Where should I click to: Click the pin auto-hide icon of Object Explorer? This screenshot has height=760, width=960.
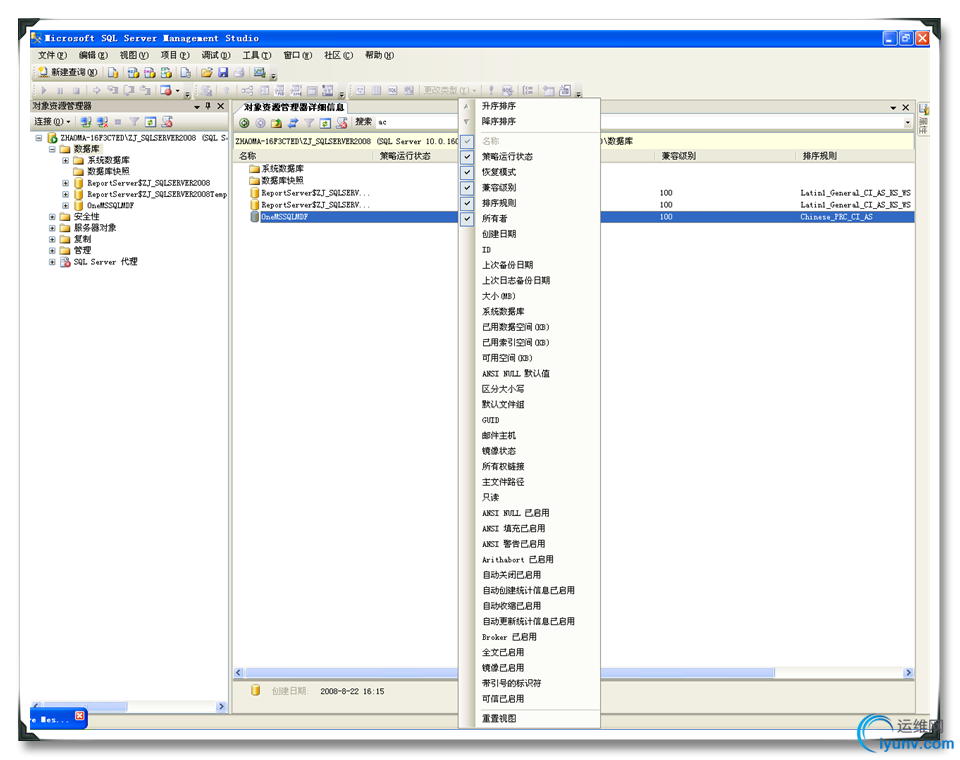208,106
